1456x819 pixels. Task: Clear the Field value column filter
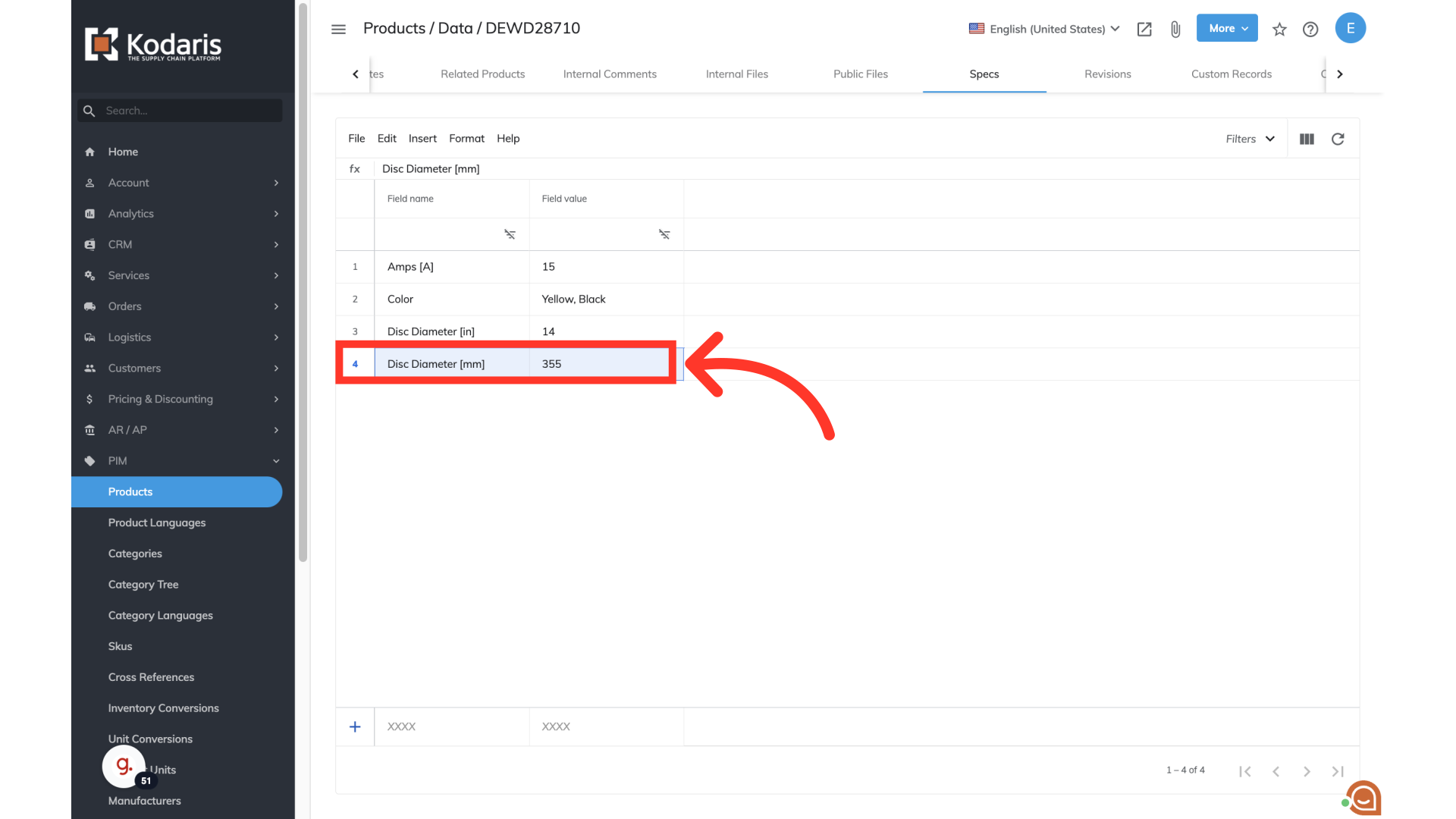[664, 234]
